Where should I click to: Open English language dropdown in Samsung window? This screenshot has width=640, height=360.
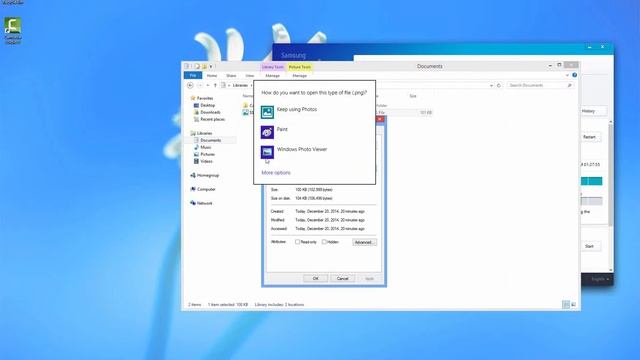pos(600,279)
